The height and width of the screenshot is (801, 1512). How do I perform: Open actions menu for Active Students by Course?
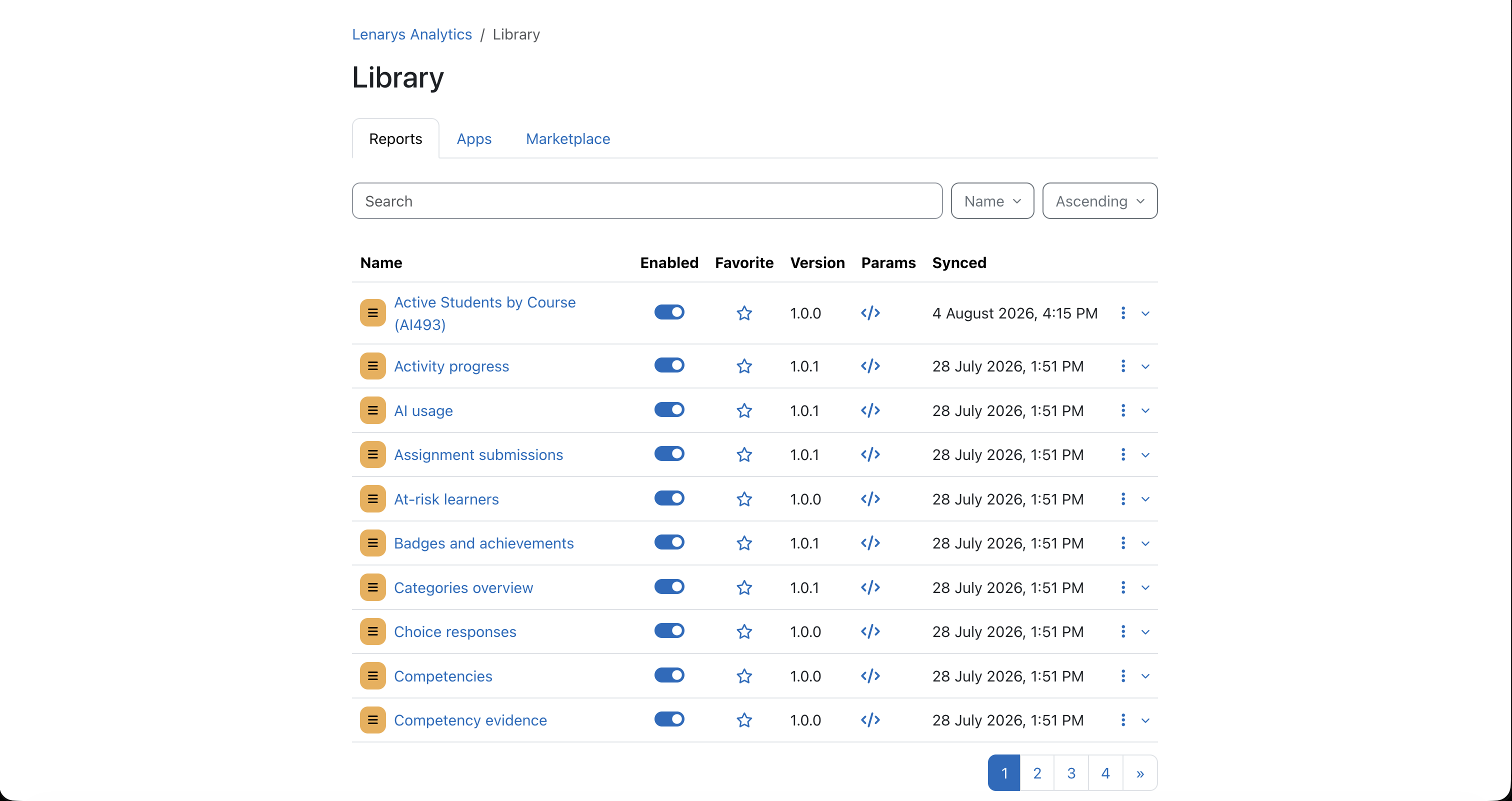coord(1123,313)
